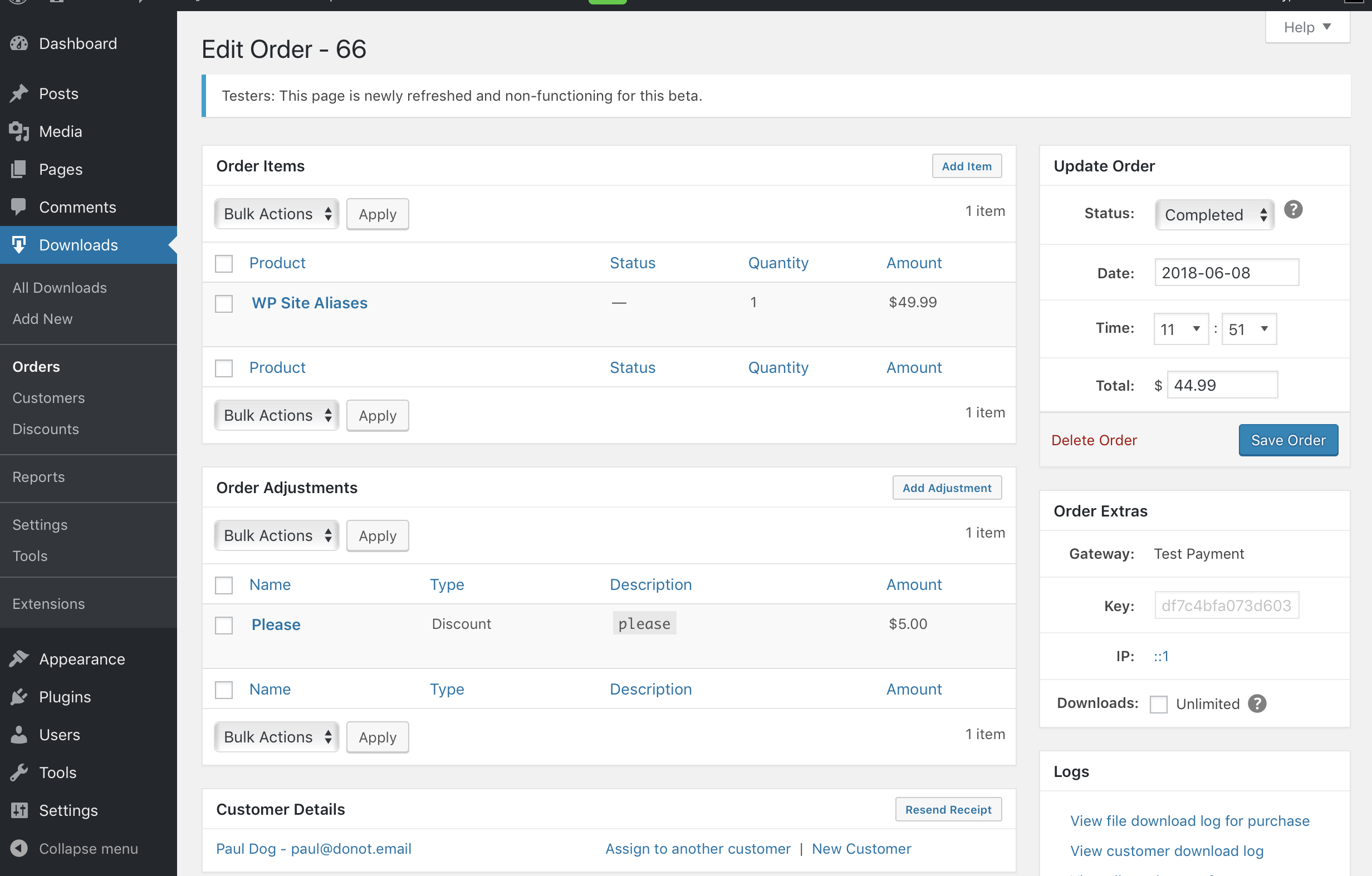Click the Pages icon in sidebar
This screenshot has height=876, width=1372.
click(x=19, y=169)
